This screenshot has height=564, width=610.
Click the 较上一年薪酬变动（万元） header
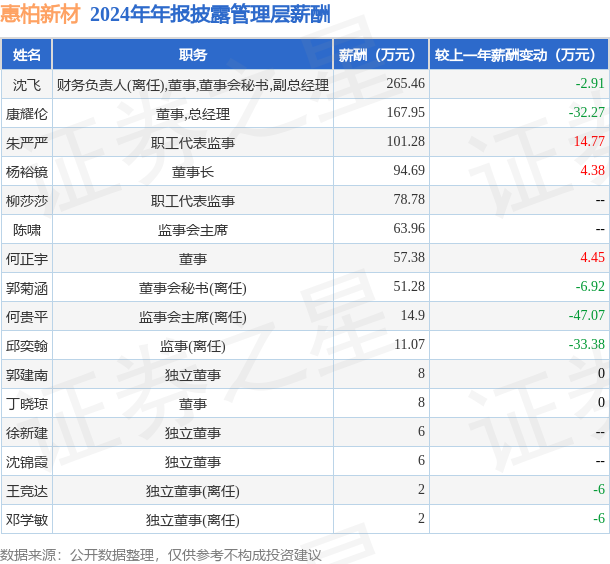coord(519,55)
